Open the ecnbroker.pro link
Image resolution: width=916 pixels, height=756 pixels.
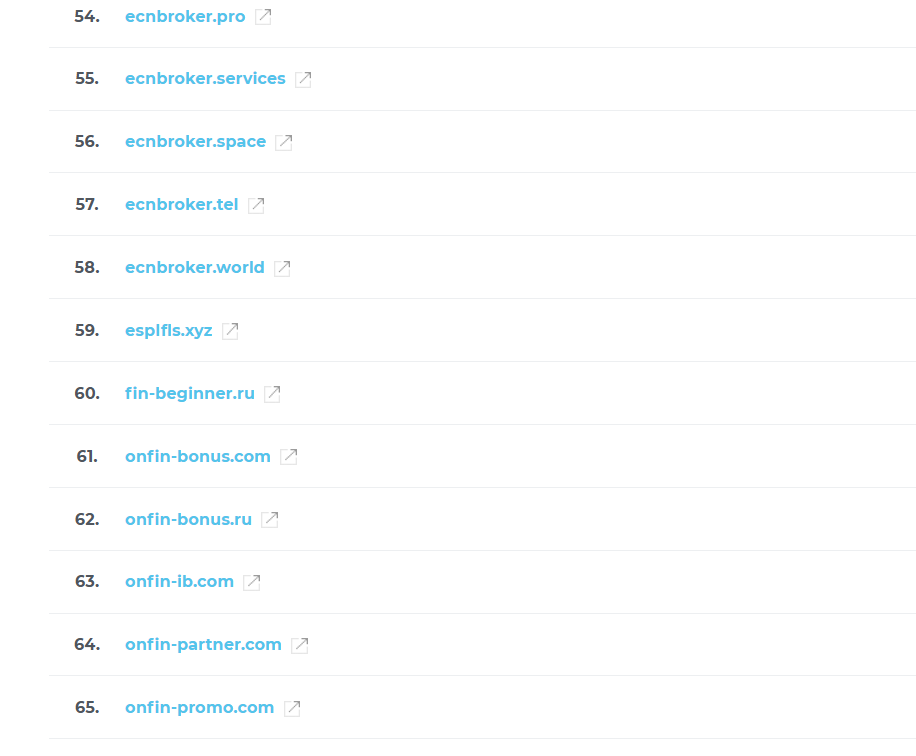(x=185, y=17)
